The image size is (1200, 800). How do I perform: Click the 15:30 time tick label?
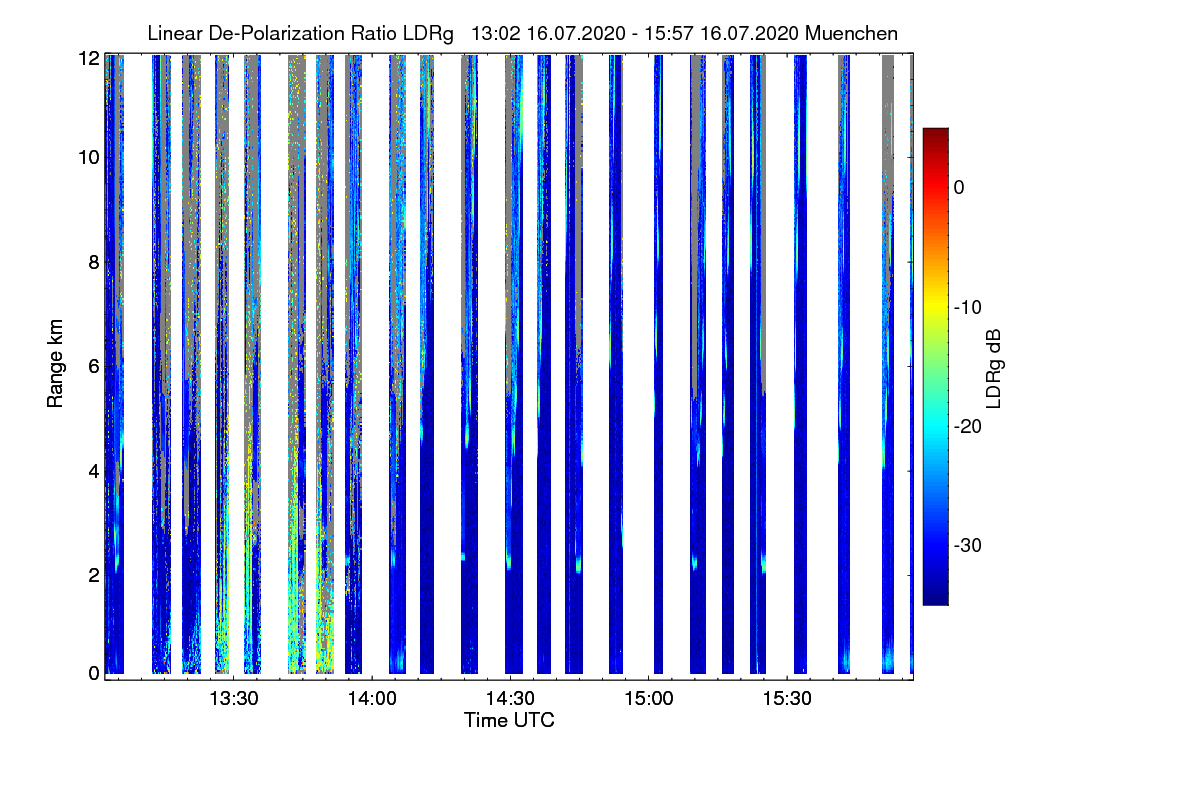(787, 699)
